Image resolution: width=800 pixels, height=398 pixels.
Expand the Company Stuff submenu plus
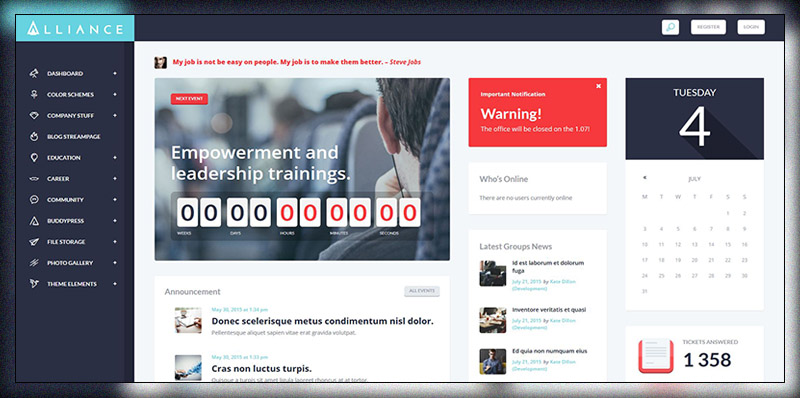click(x=115, y=115)
